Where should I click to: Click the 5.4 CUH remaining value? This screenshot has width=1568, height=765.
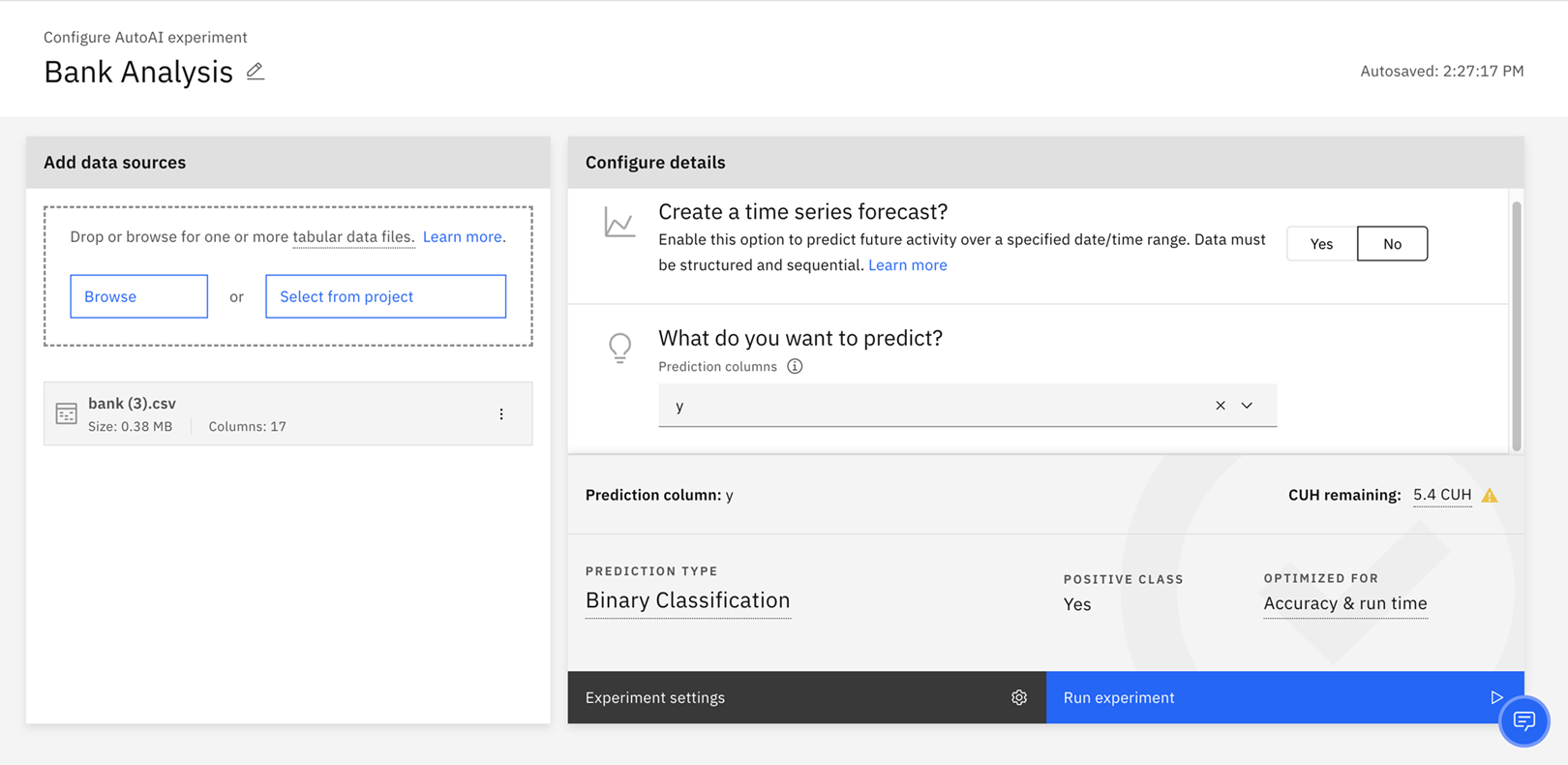(x=1442, y=495)
